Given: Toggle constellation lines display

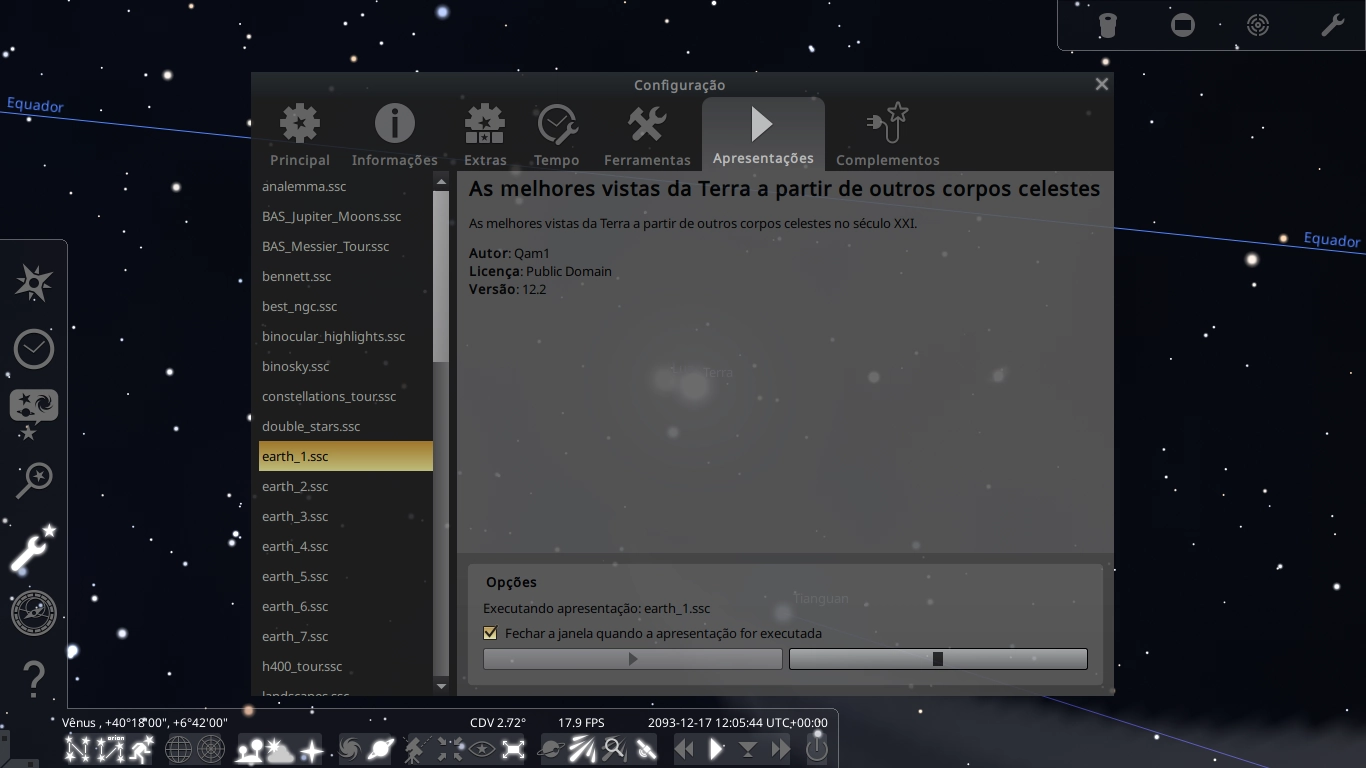Looking at the screenshot, I should 76,748.
